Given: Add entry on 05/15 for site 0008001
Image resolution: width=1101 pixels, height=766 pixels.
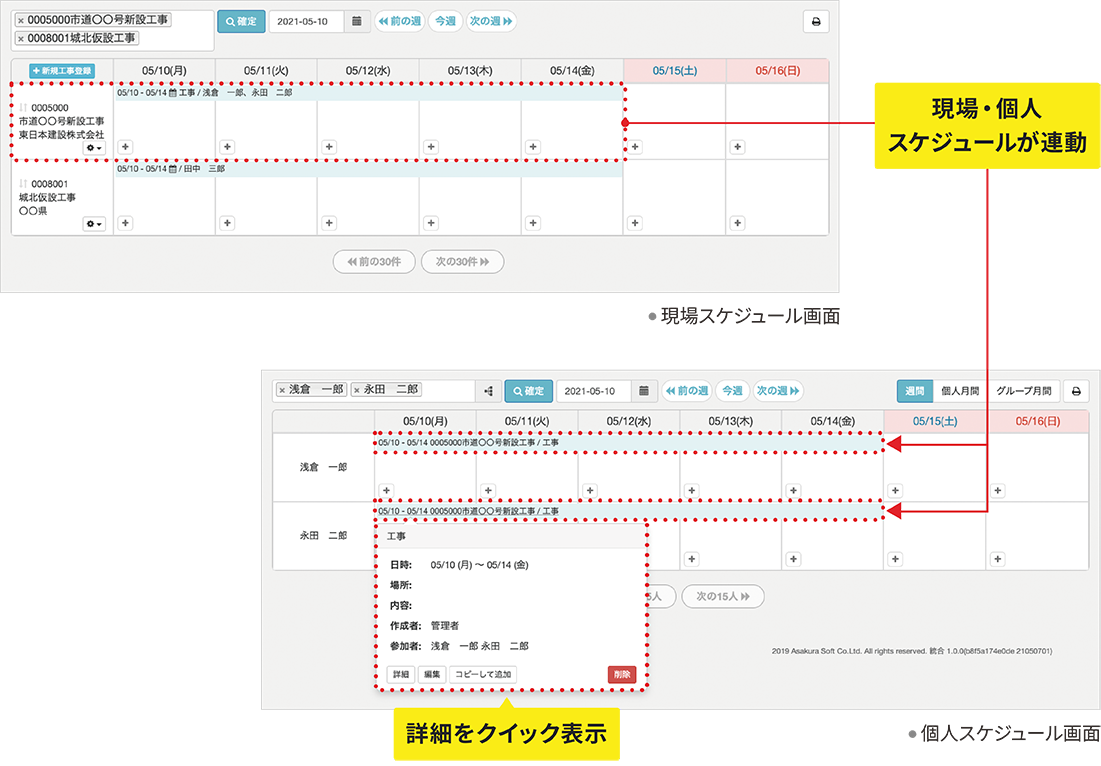Looking at the screenshot, I should pos(635,223).
